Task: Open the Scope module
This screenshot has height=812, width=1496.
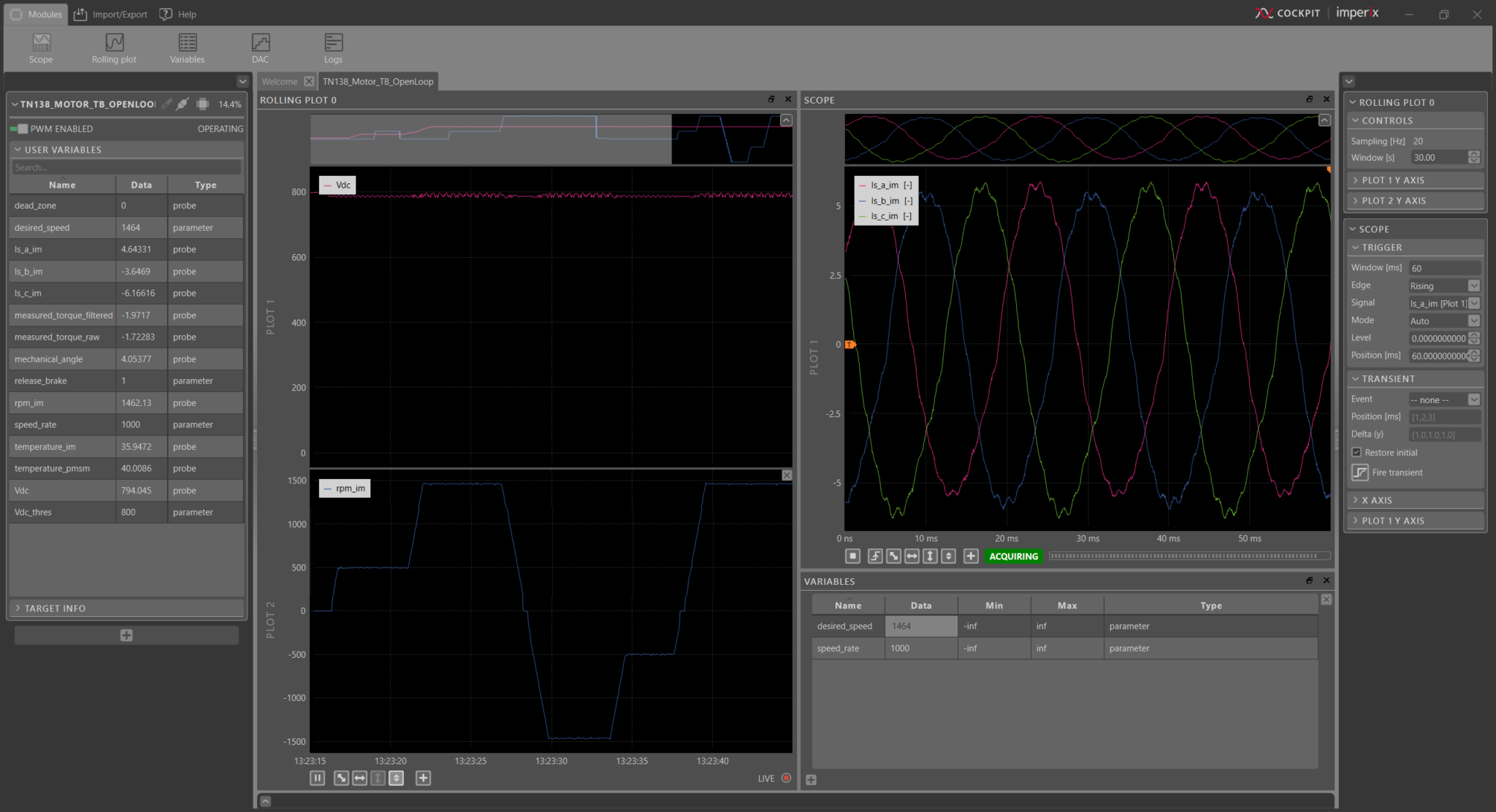Action: click(x=41, y=48)
